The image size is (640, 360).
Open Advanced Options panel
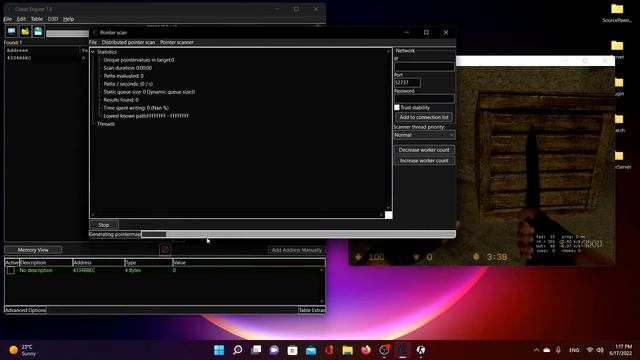pos(25,310)
